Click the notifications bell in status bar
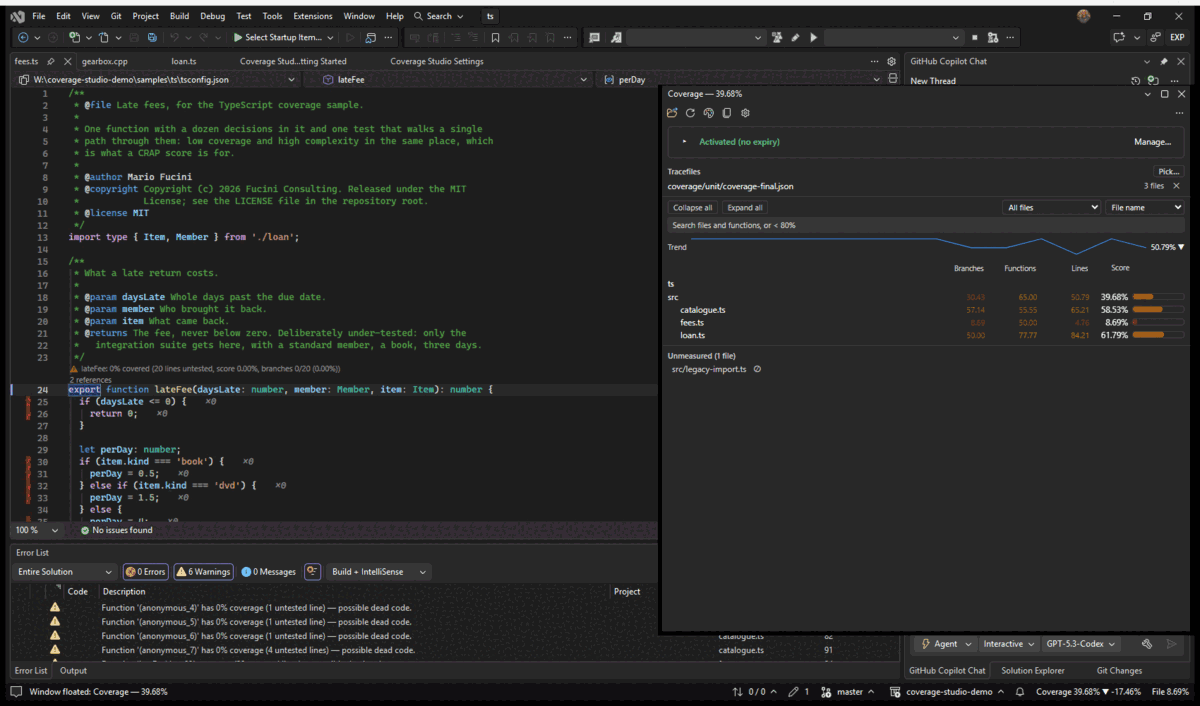 (x=1020, y=691)
